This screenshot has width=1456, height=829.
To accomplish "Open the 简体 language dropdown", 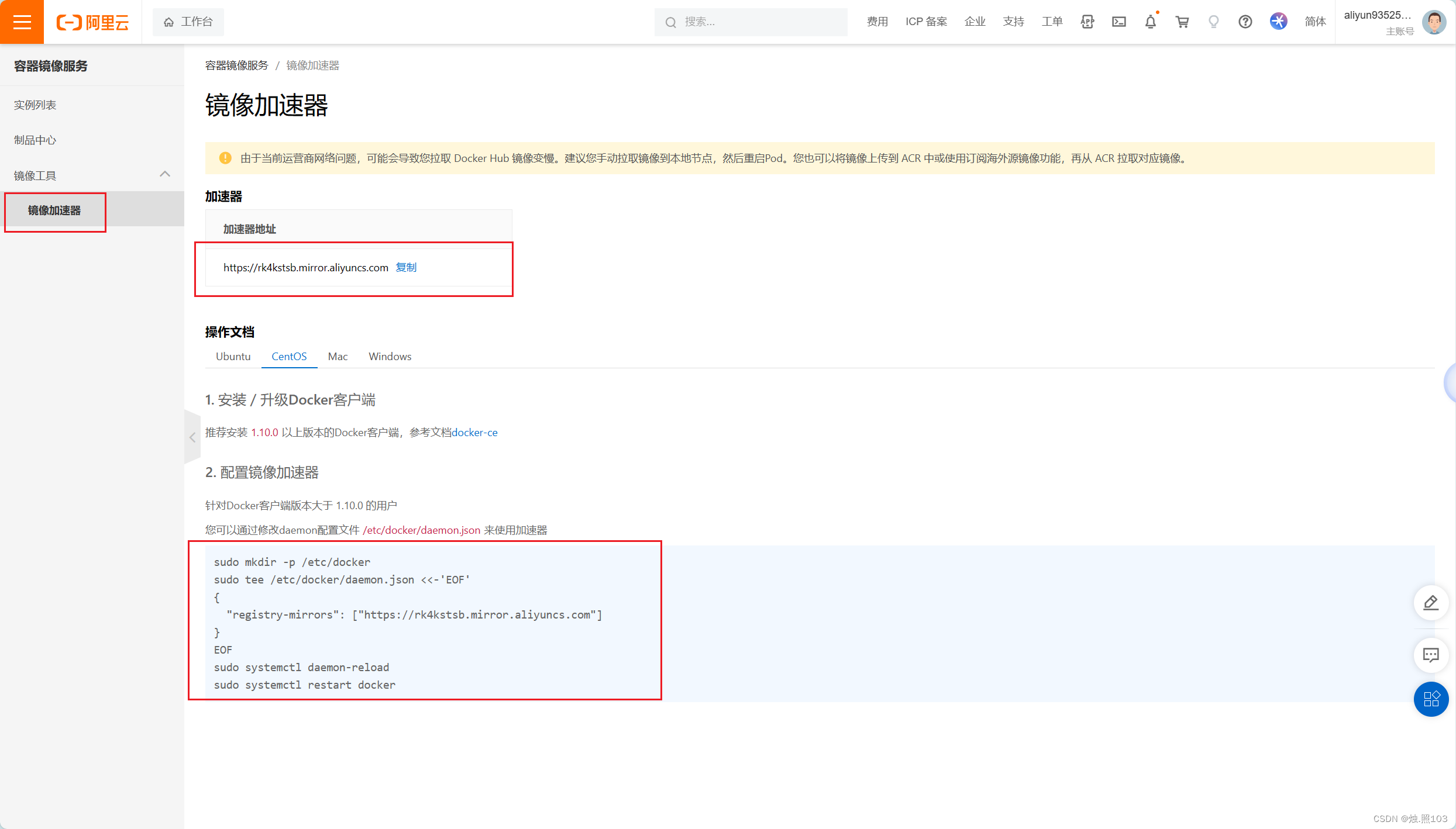I will click(1314, 22).
